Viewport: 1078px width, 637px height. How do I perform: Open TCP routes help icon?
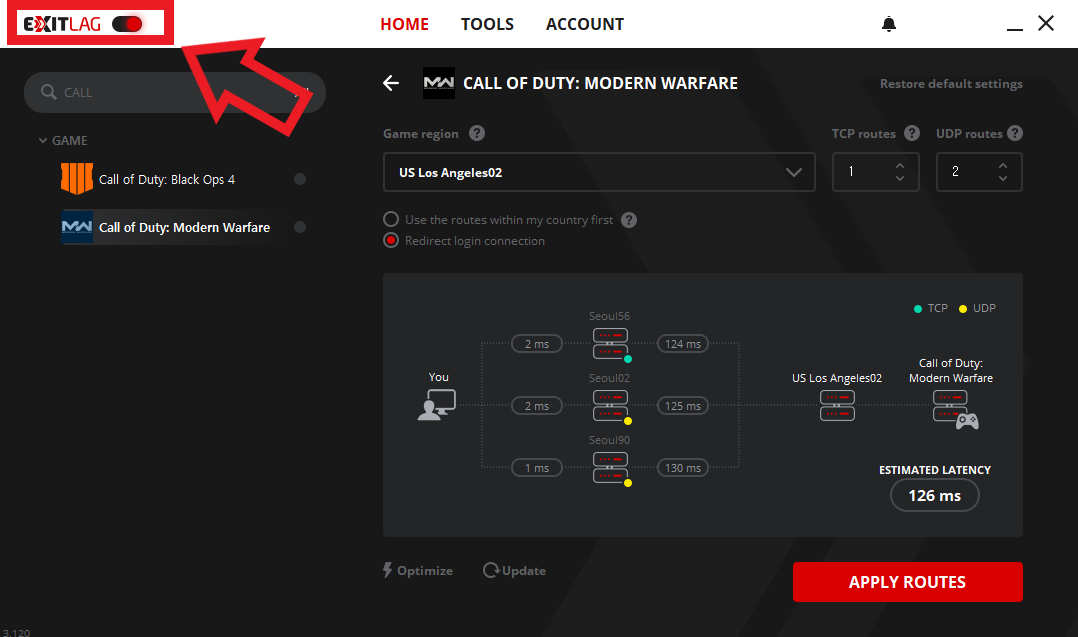(912, 133)
